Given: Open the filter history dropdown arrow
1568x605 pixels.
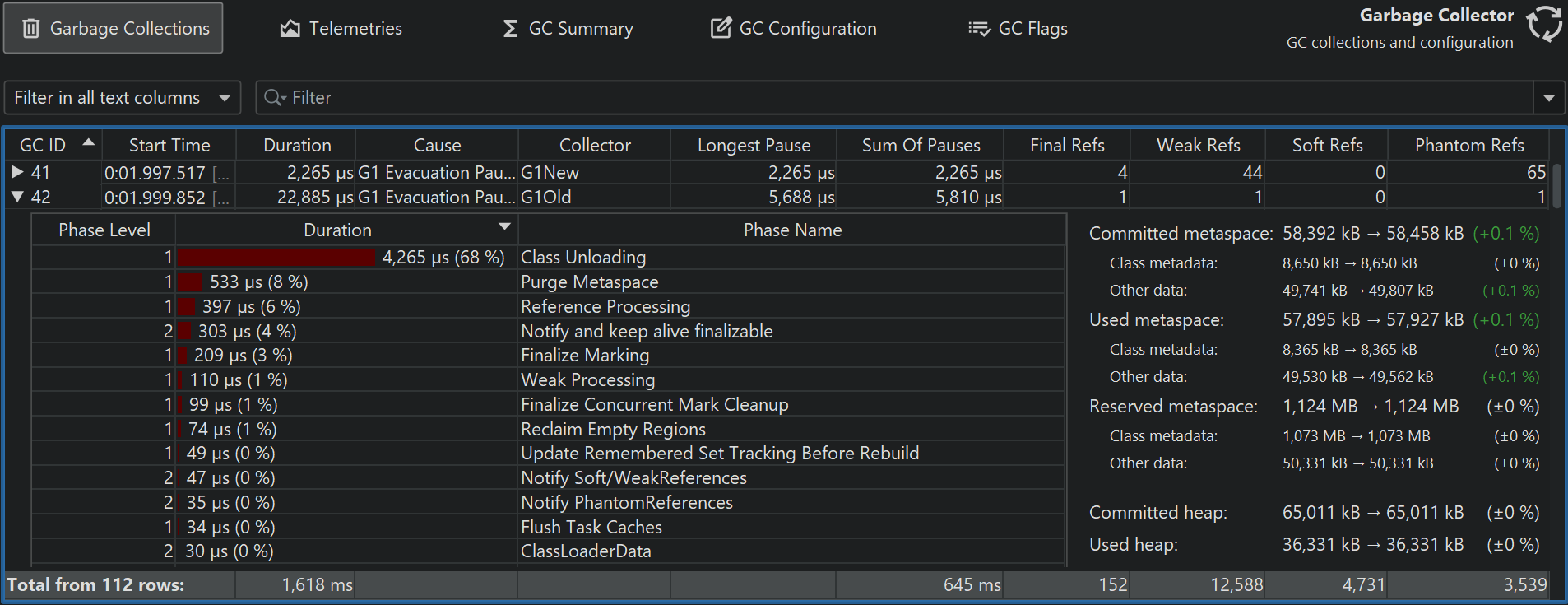Looking at the screenshot, I should coord(1549,98).
